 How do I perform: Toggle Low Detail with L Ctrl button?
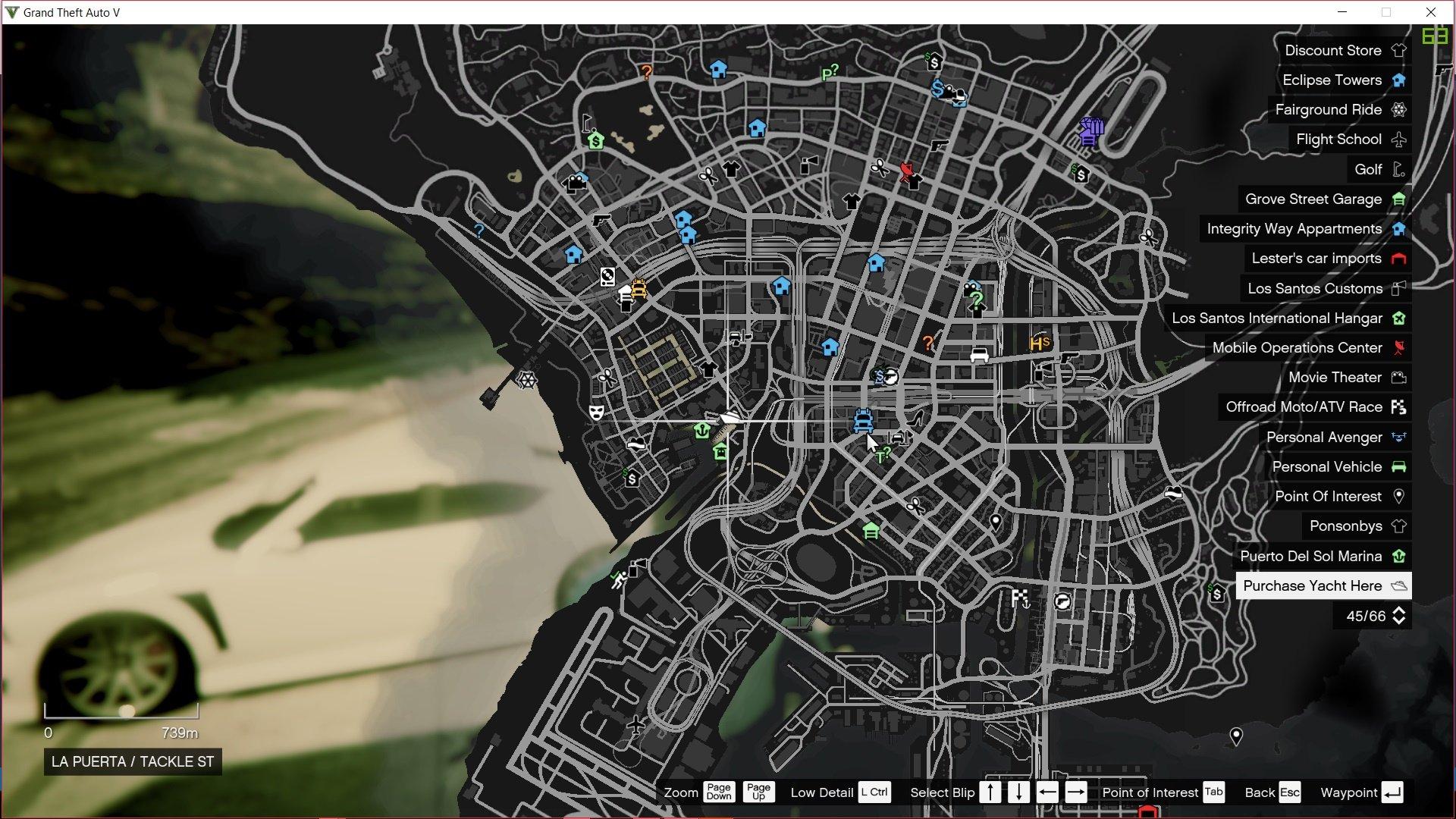click(874, 792)
